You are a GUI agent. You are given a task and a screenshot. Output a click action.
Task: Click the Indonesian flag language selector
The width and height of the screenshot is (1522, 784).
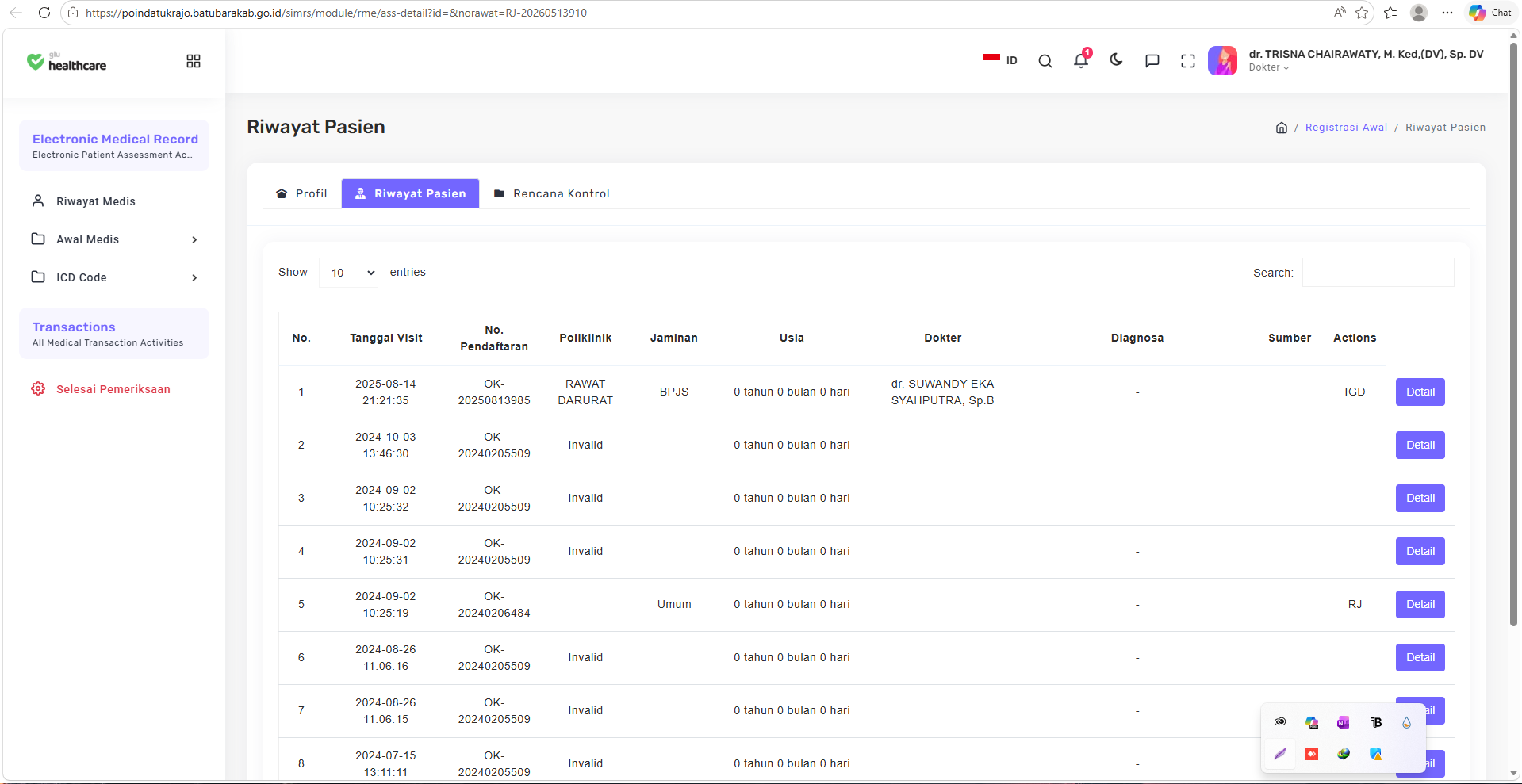1000,60
